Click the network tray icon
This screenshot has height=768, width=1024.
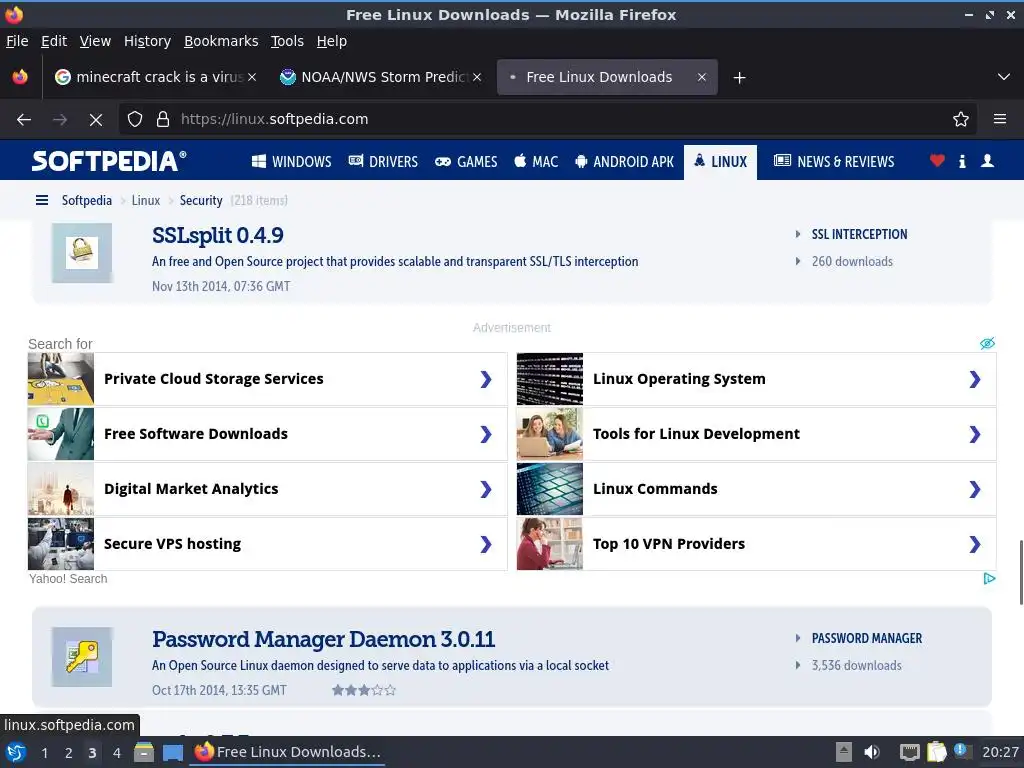coord(909,753)
